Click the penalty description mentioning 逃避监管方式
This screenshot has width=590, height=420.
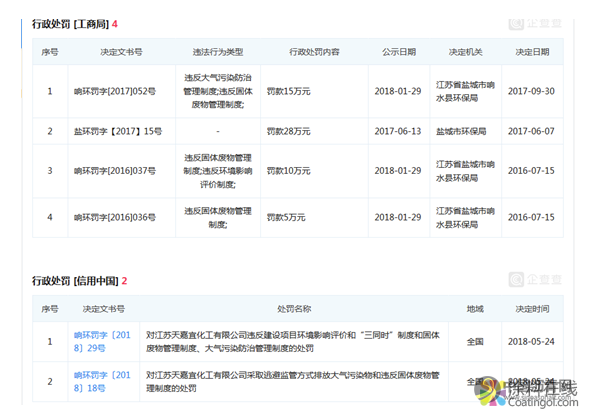293,381
